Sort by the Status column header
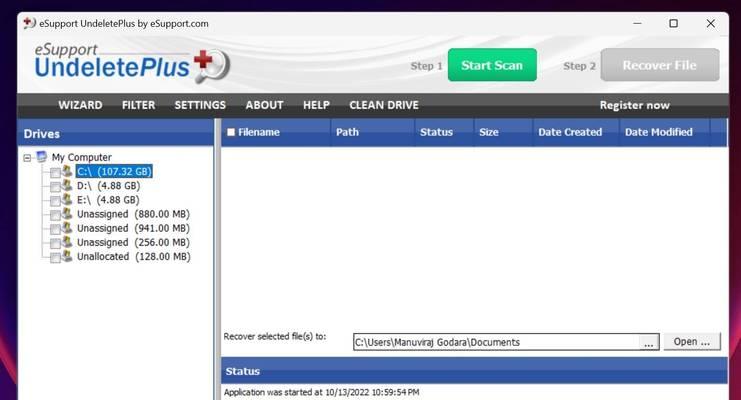Screen dimensions: 741x400 (x=444, y=132)
